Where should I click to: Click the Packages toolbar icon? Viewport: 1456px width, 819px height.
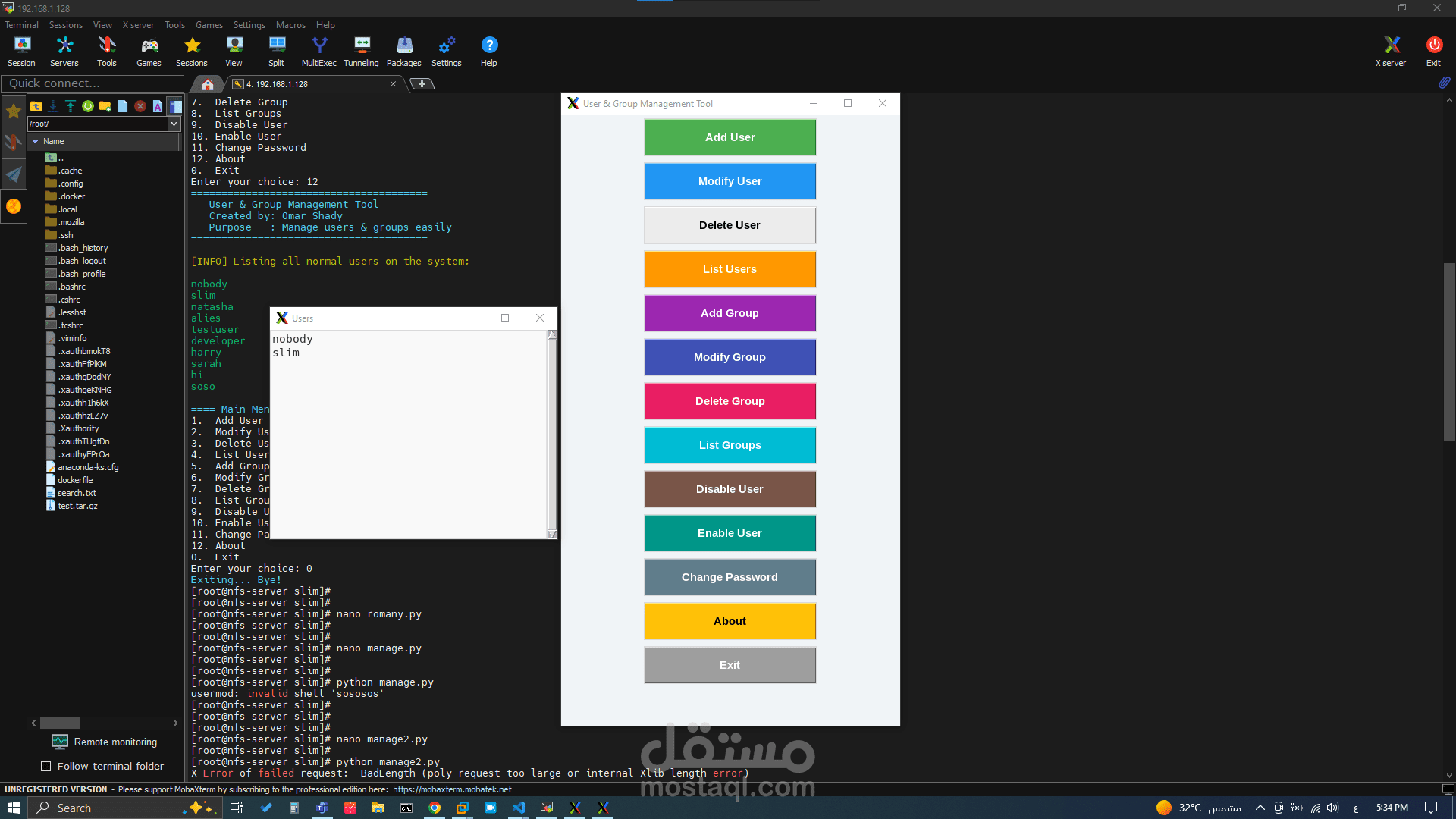point(403,52)
